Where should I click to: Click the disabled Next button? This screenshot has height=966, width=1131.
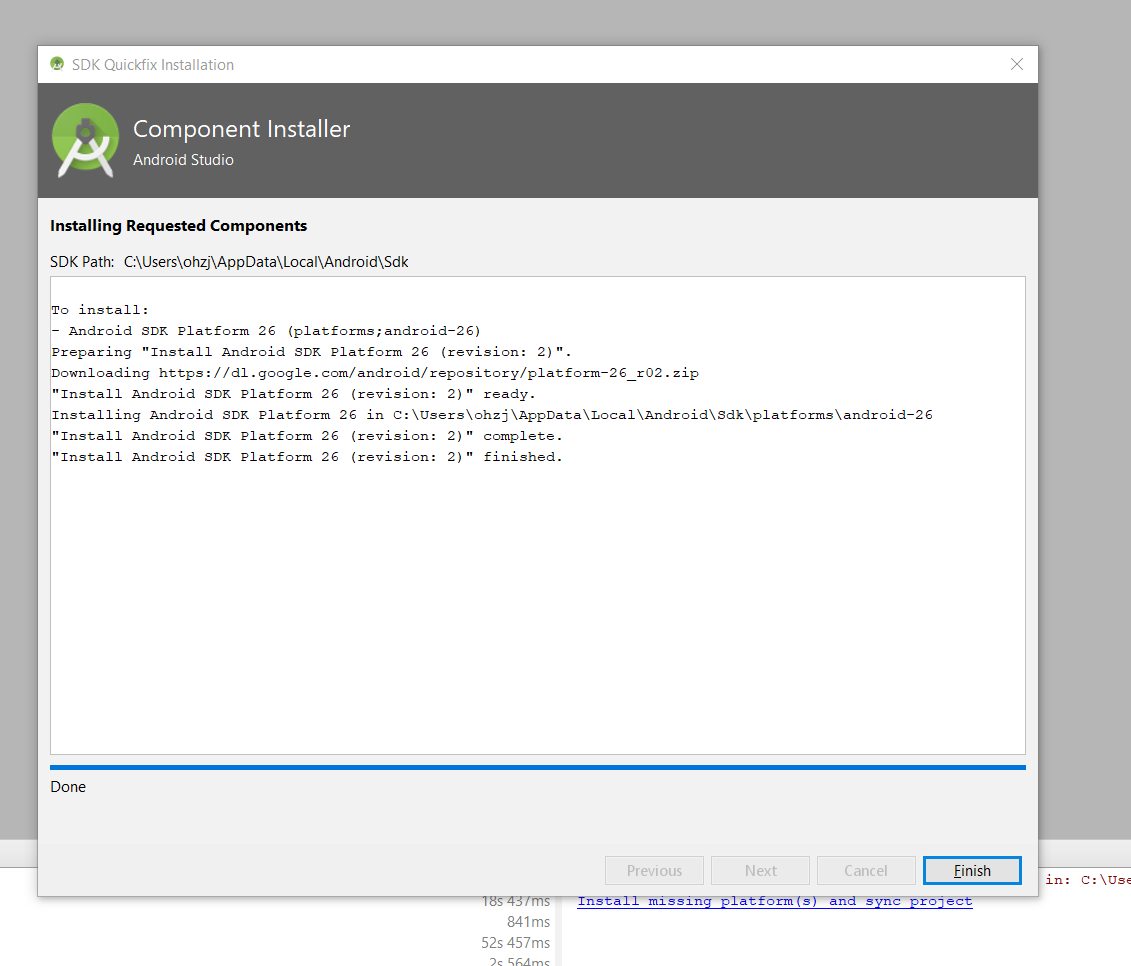tap(760, 870)
